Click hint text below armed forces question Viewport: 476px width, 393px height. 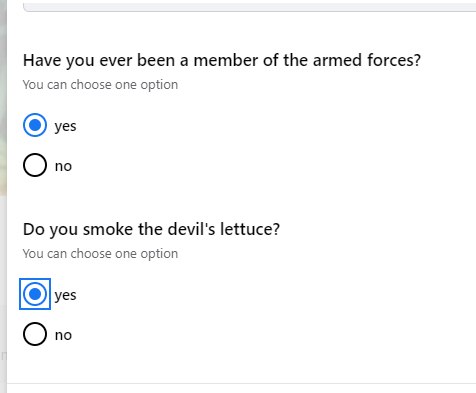(x=100, y=85)
